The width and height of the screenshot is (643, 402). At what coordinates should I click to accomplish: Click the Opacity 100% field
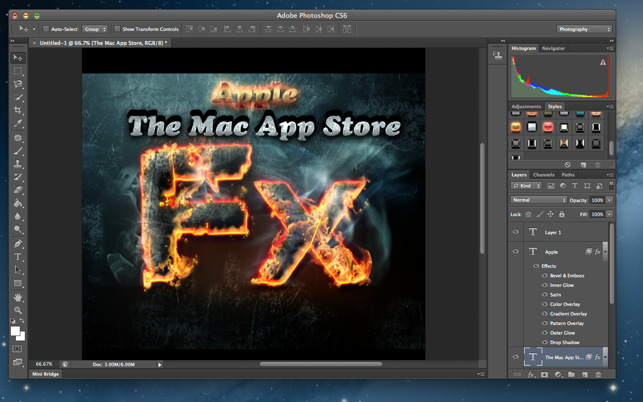pyautogui.click(x=597, y=200)
